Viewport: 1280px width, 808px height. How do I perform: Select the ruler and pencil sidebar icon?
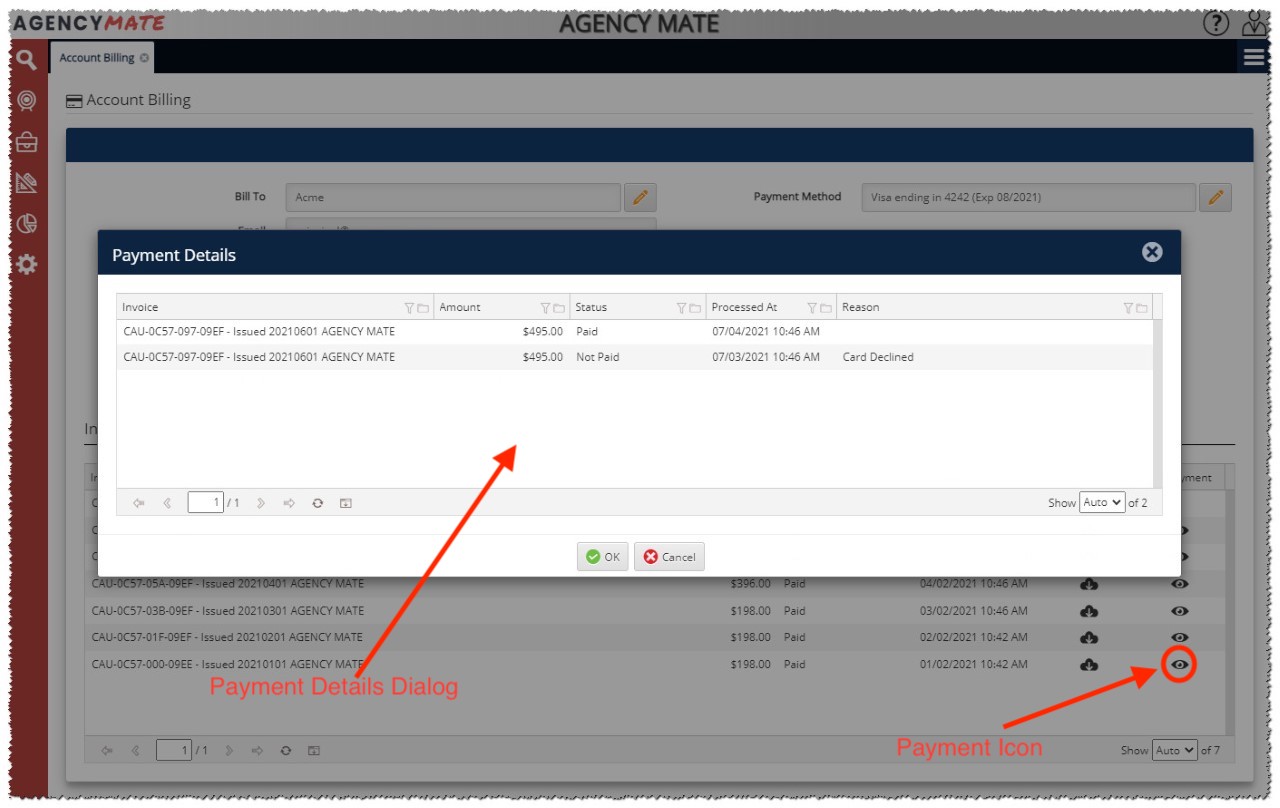[27, 183]
